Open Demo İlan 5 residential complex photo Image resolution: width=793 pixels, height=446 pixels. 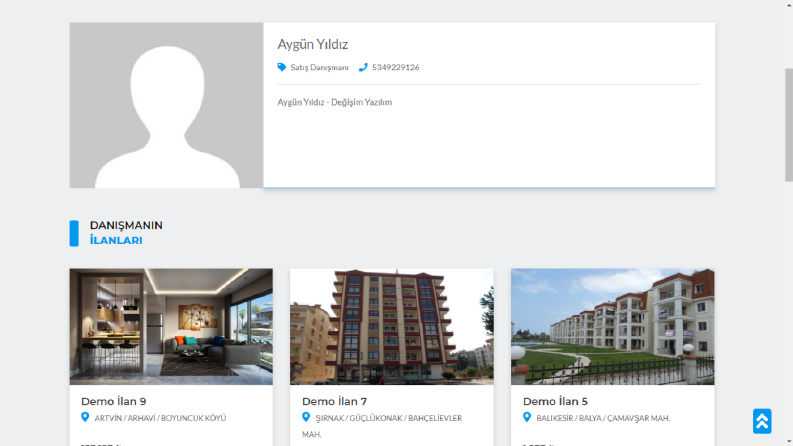point(612,327)
